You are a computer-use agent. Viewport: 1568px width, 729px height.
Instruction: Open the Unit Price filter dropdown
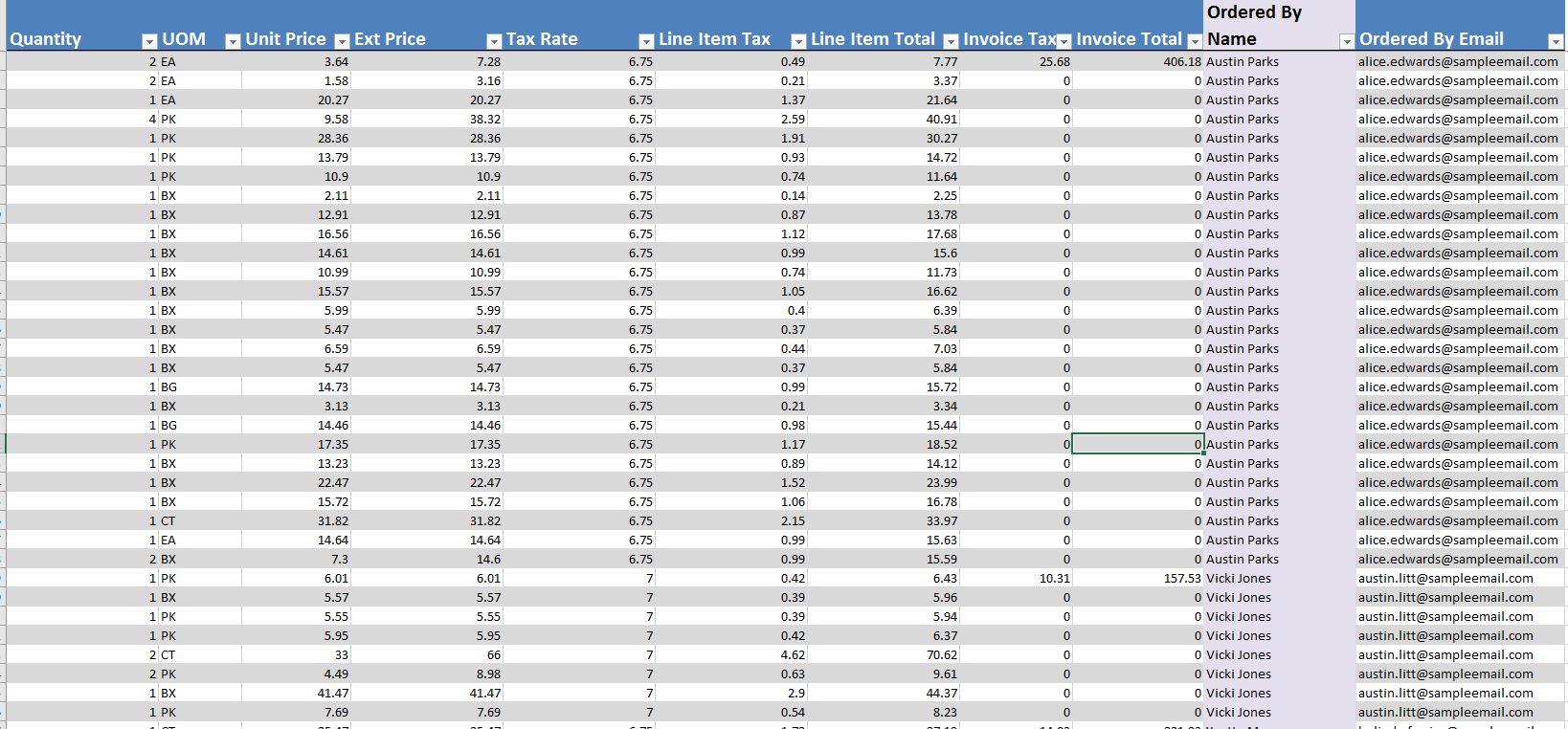(342, 41)
